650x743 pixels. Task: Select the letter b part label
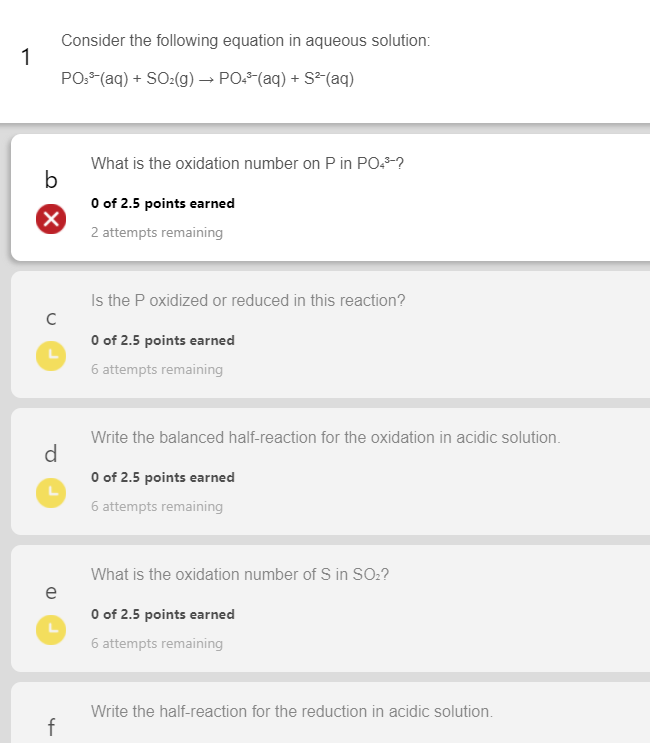pyautogui.click(x=51, y=180)
